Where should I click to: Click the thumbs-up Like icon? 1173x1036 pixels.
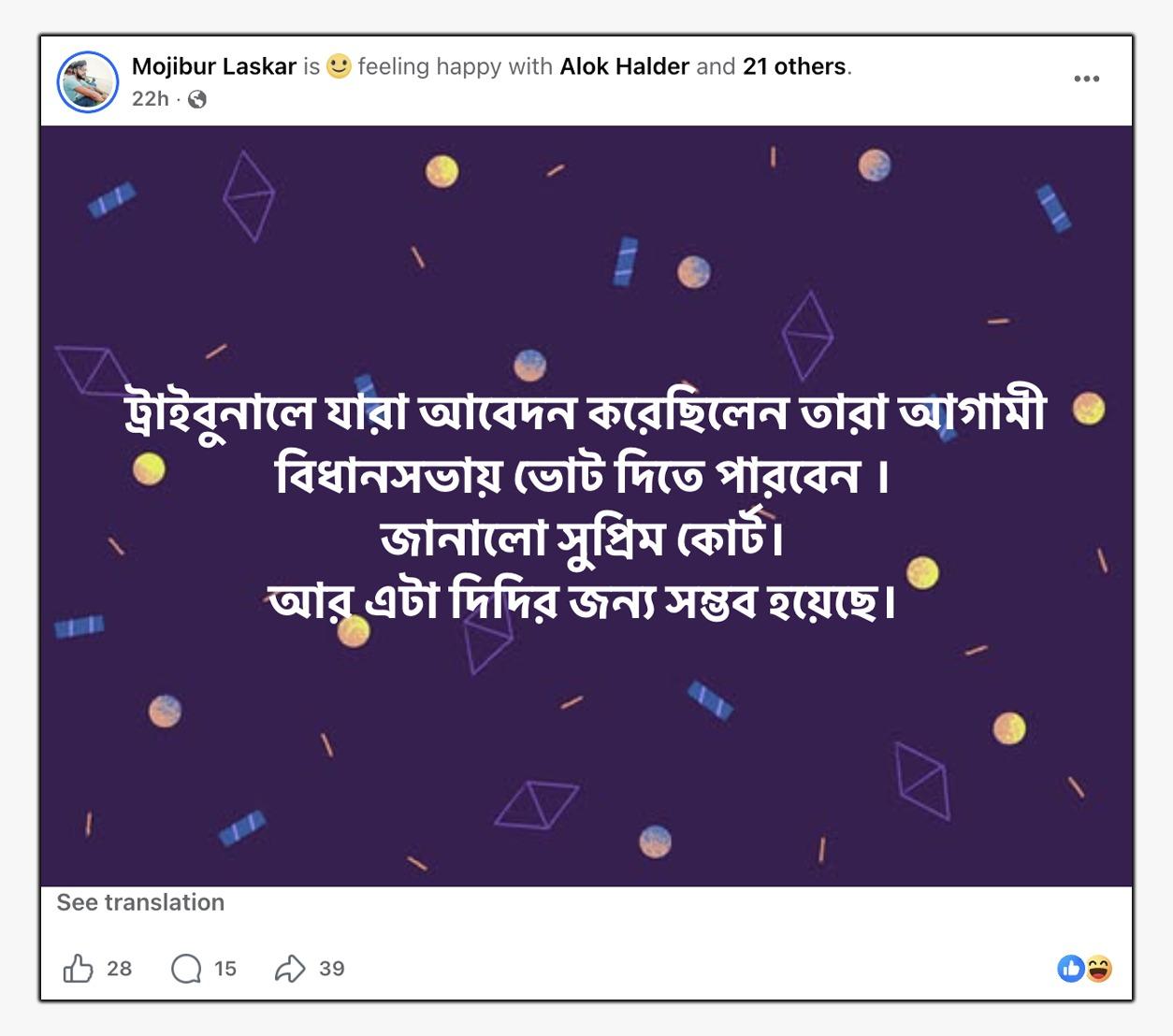coord(79,969)
